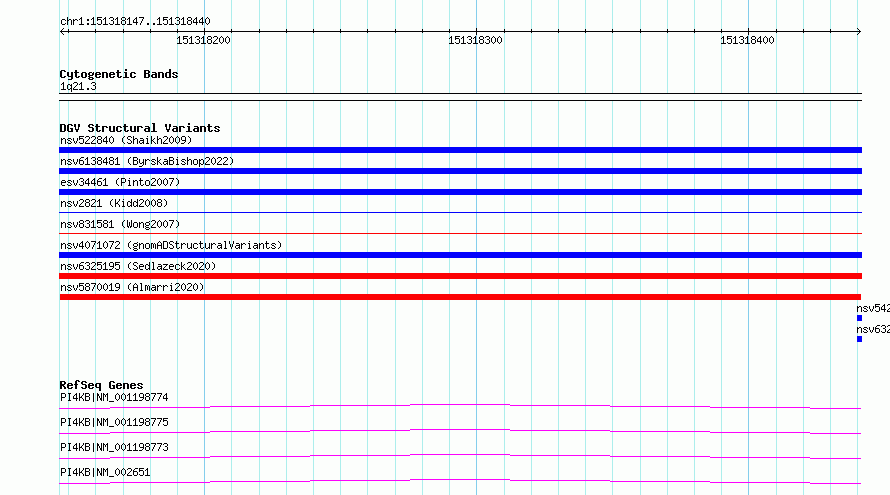Select the magenta intron line for NM_001198774
Screen dimensions: 890x495
click(x=460, y=406)
